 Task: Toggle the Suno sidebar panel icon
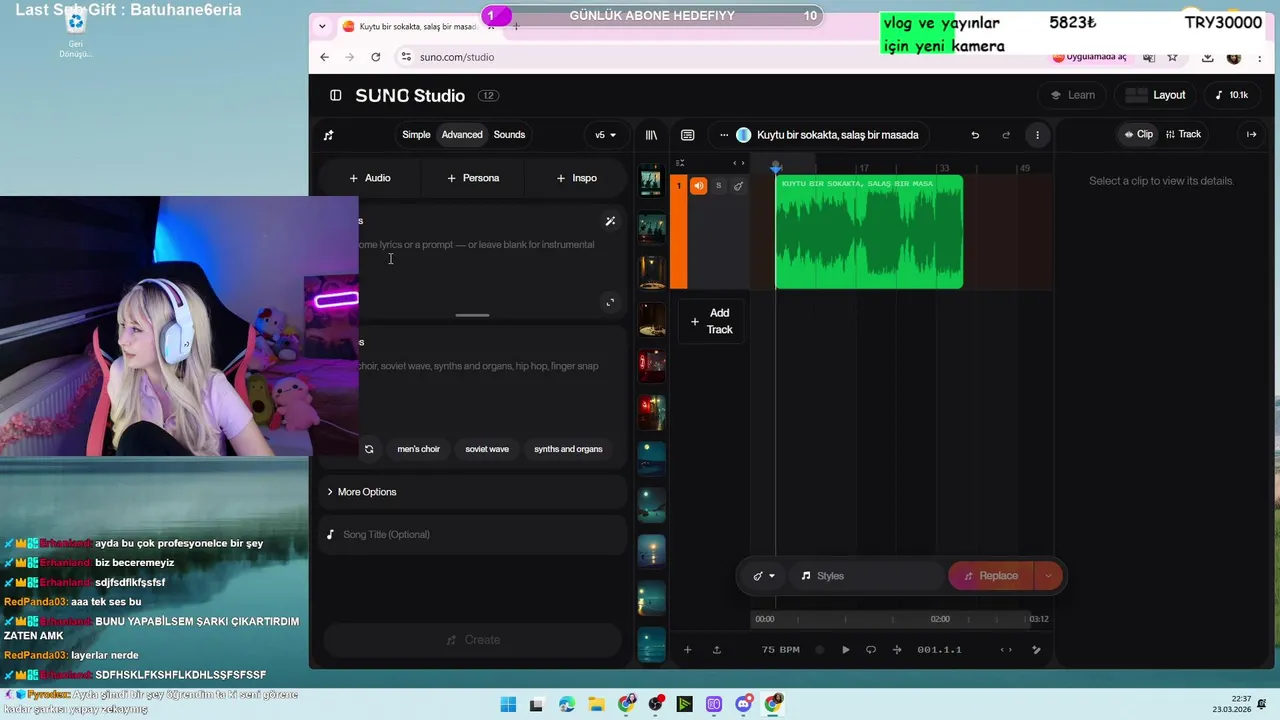coord(336,95)
